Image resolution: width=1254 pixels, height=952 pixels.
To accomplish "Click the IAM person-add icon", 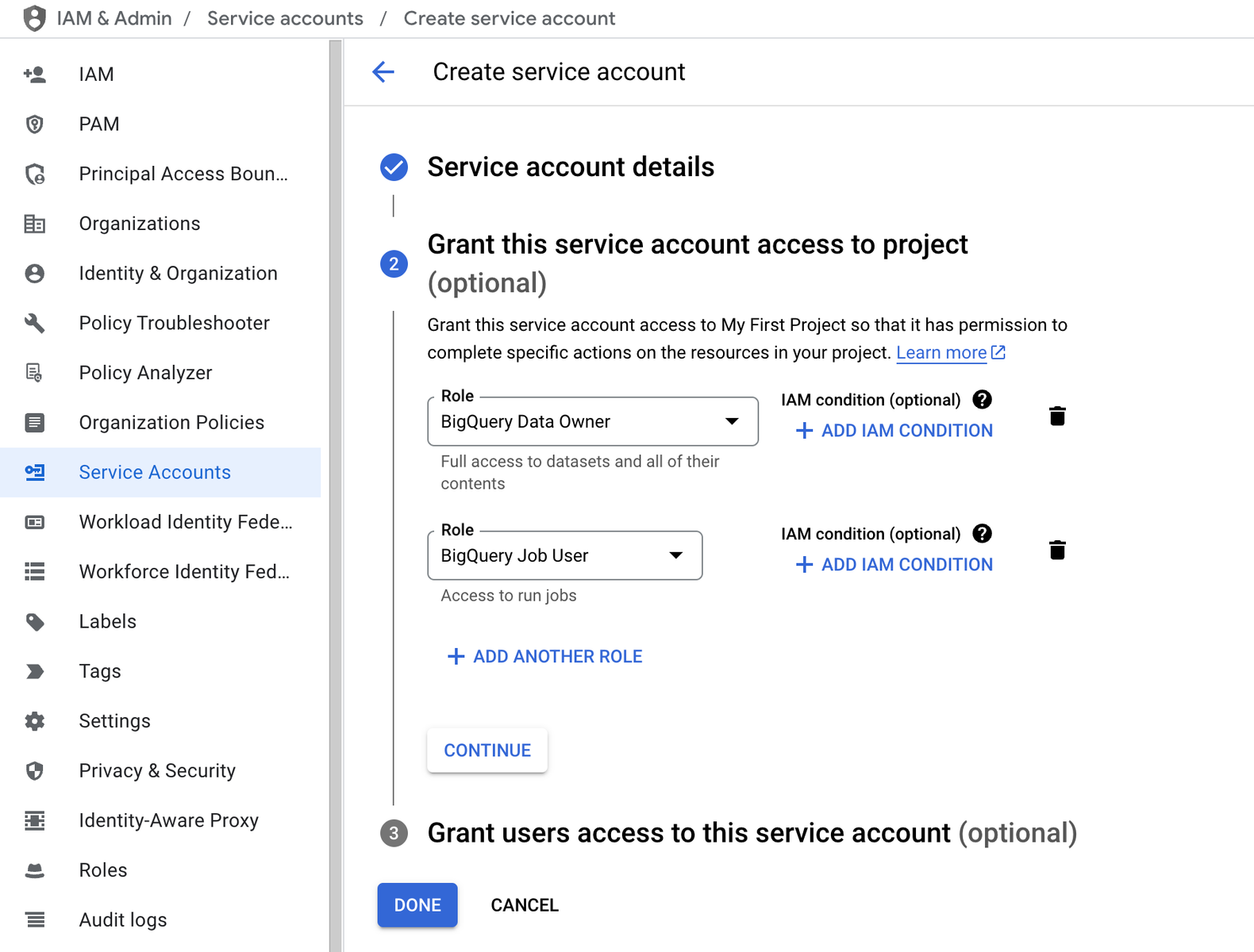I will coord(34,75).
